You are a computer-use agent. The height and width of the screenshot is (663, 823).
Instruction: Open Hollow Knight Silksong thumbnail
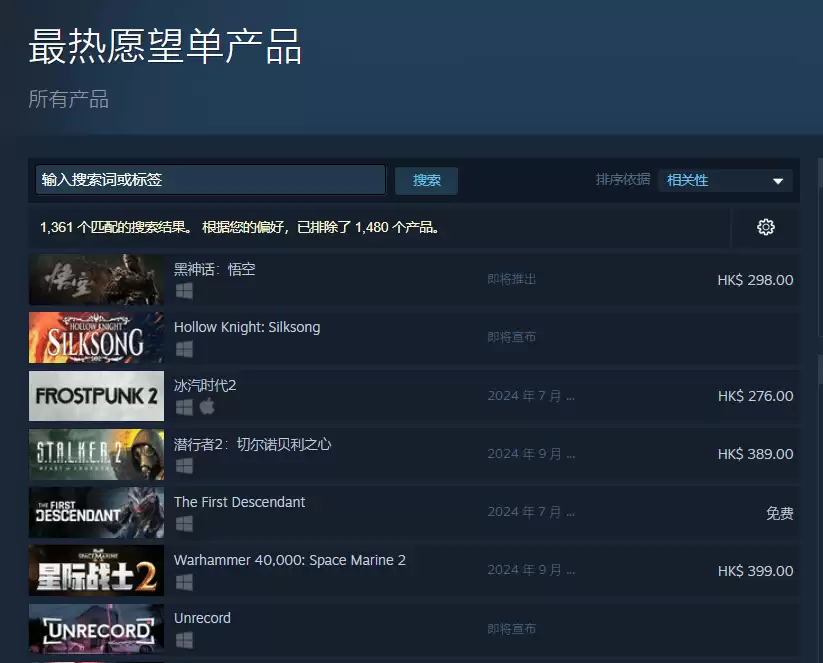click(96, 338)
